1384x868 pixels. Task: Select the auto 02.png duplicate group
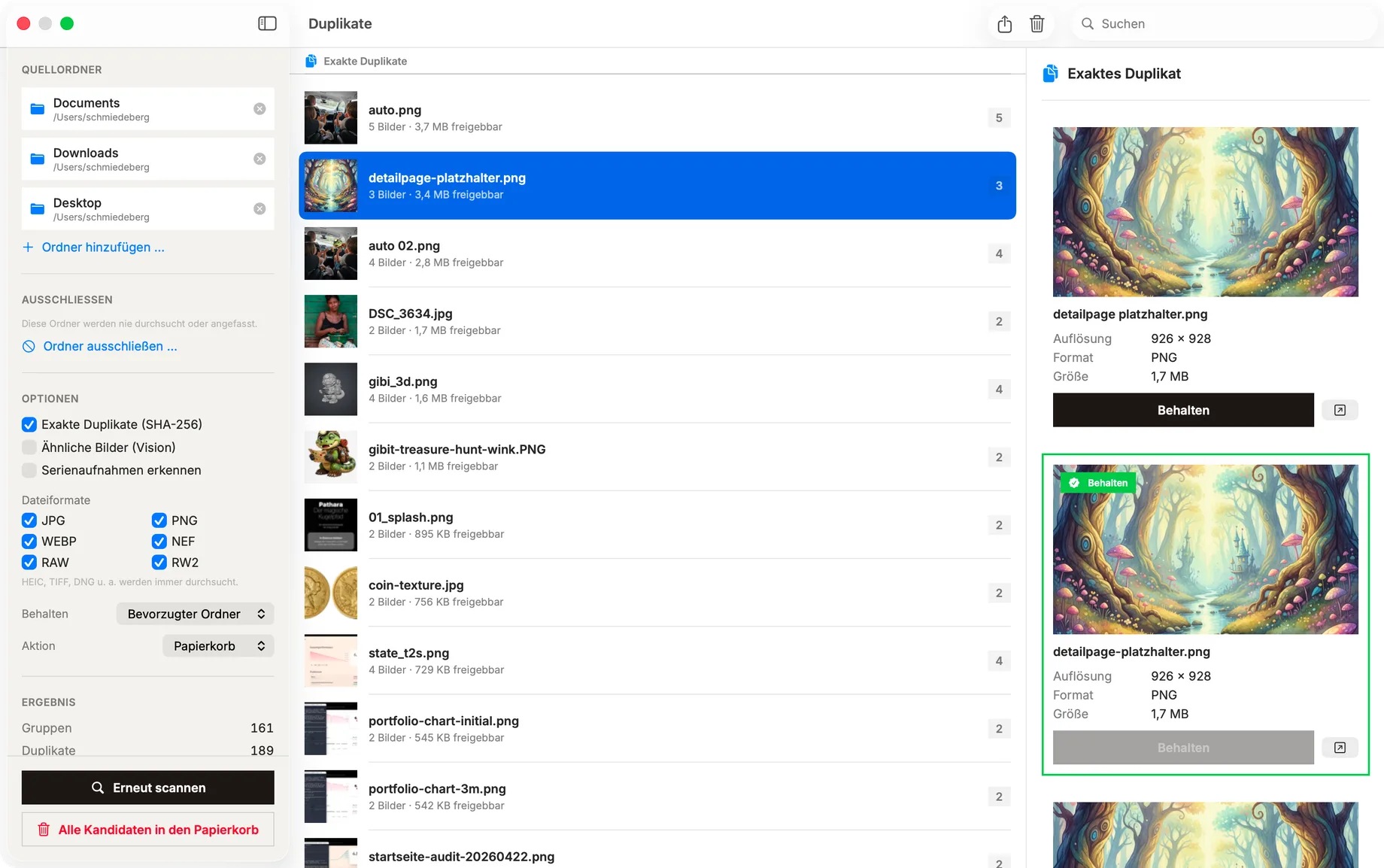pyautogui.click(x=657, y=253)
